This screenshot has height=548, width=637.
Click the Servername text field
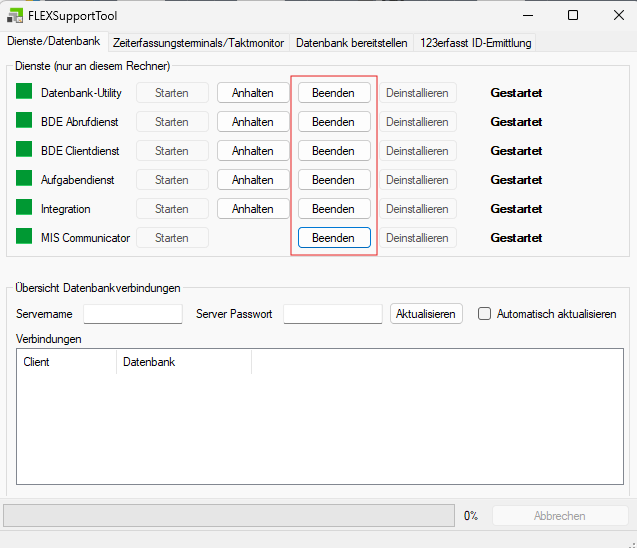pyautogui.click(x=133, y=314)
